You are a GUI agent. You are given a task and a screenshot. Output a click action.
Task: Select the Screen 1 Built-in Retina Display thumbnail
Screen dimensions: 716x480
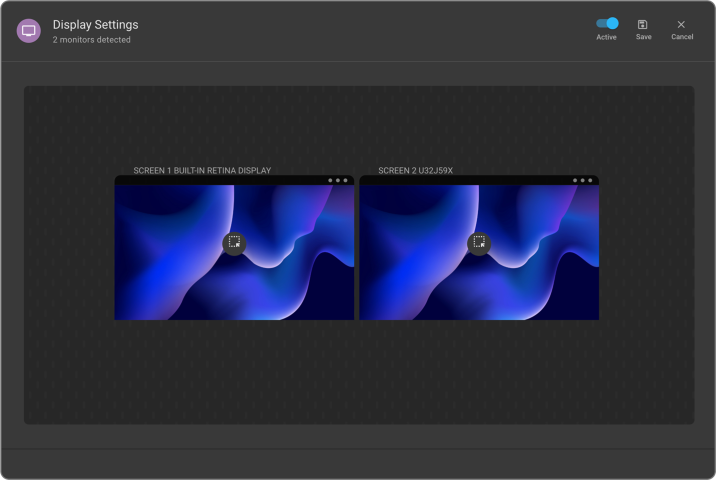coord(234,248)
